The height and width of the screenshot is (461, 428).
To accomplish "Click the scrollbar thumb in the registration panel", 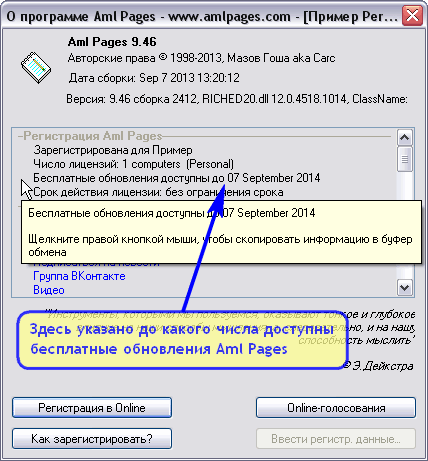I will coord(405,159).
